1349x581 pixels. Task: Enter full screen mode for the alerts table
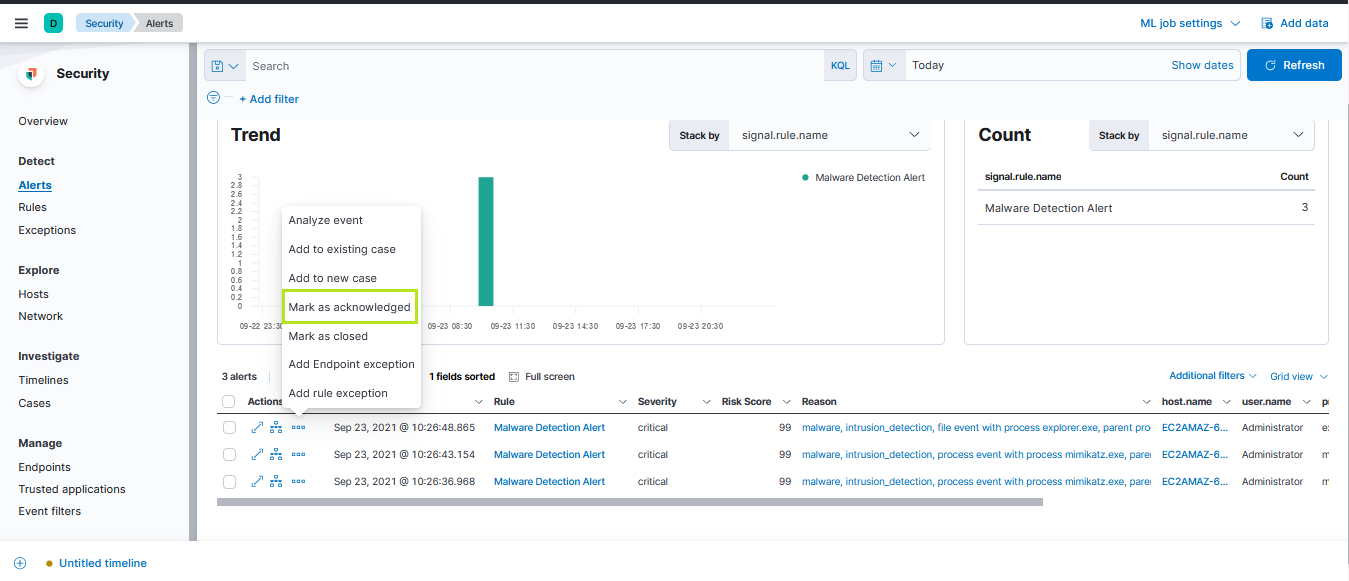pos(541,376)
